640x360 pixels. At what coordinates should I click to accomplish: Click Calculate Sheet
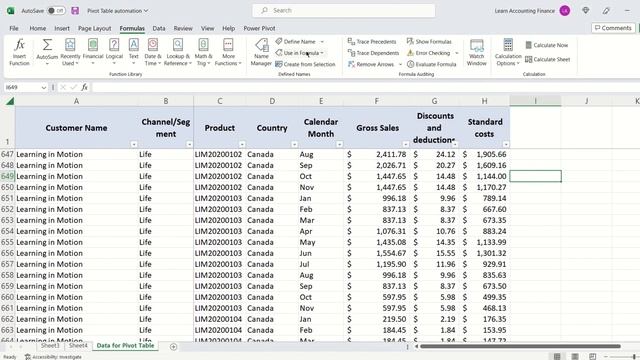point(547,60)
